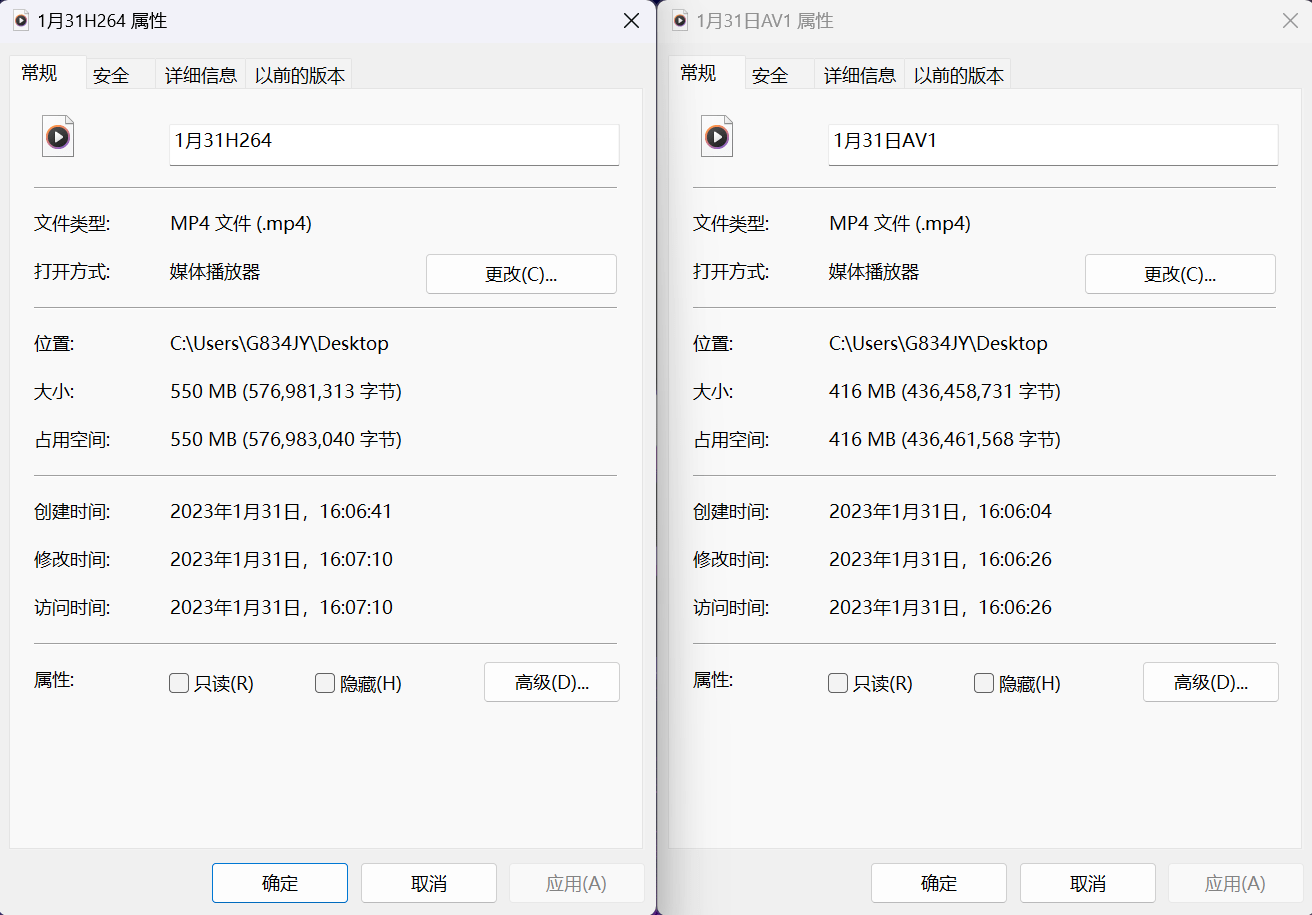Click 确定 in the AV1 properties window
Image resolution: width=1312 pixels, height=915 pixels.
pyautogui.click(x=939, y=883)
